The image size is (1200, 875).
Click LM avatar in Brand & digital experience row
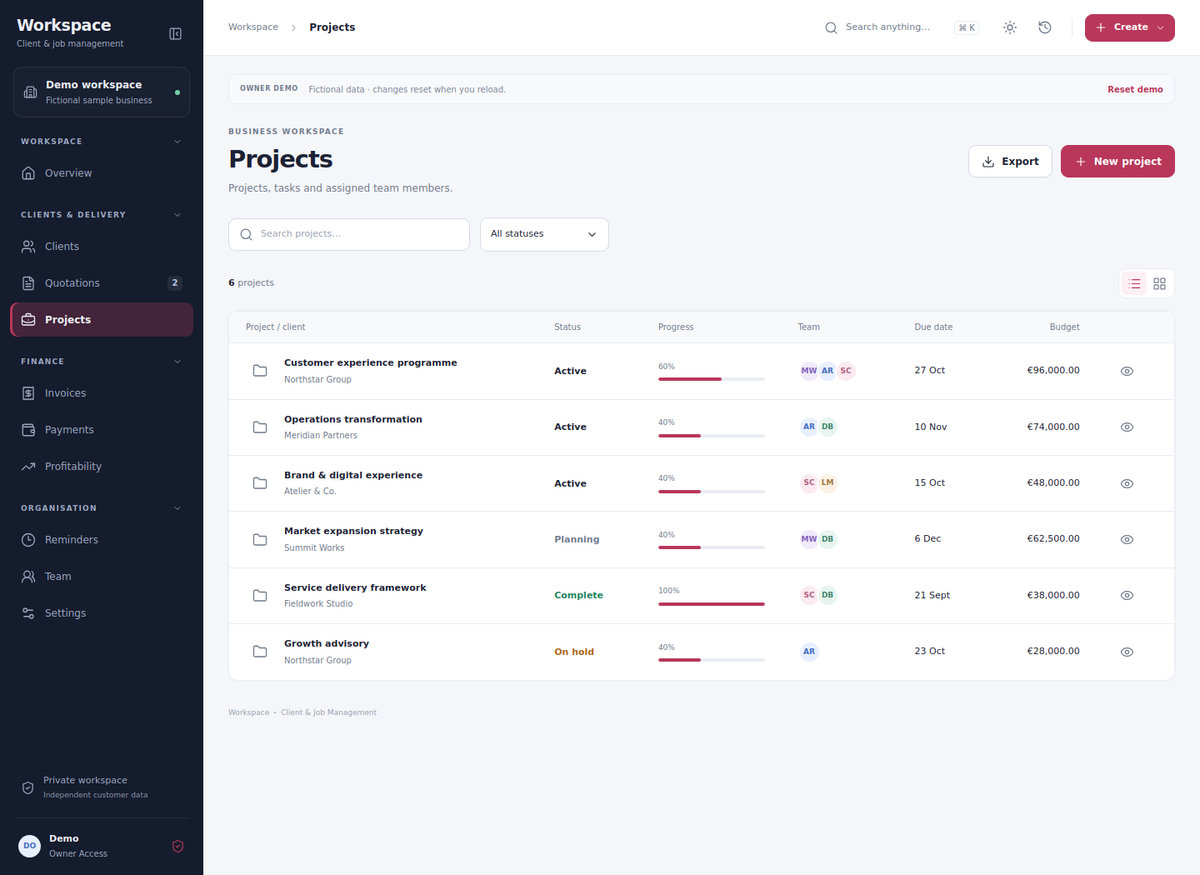click(827, 483)
